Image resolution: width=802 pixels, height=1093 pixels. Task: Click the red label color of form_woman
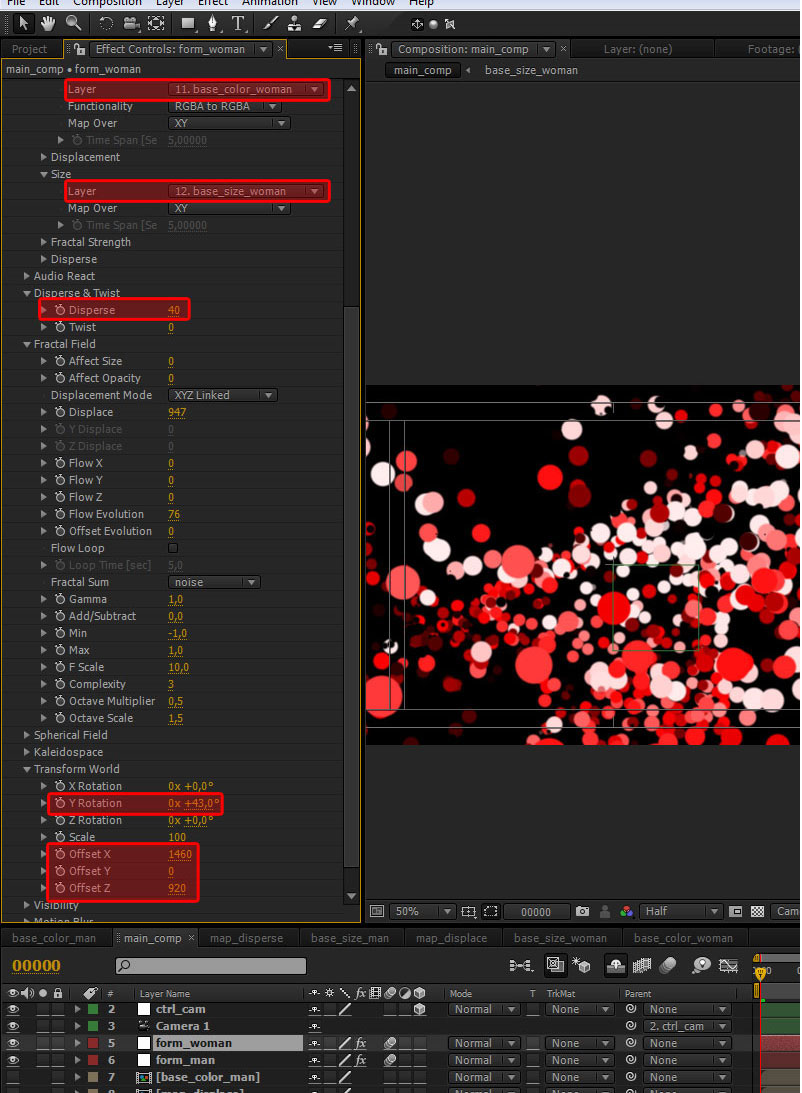click(x=93, y=1043)
